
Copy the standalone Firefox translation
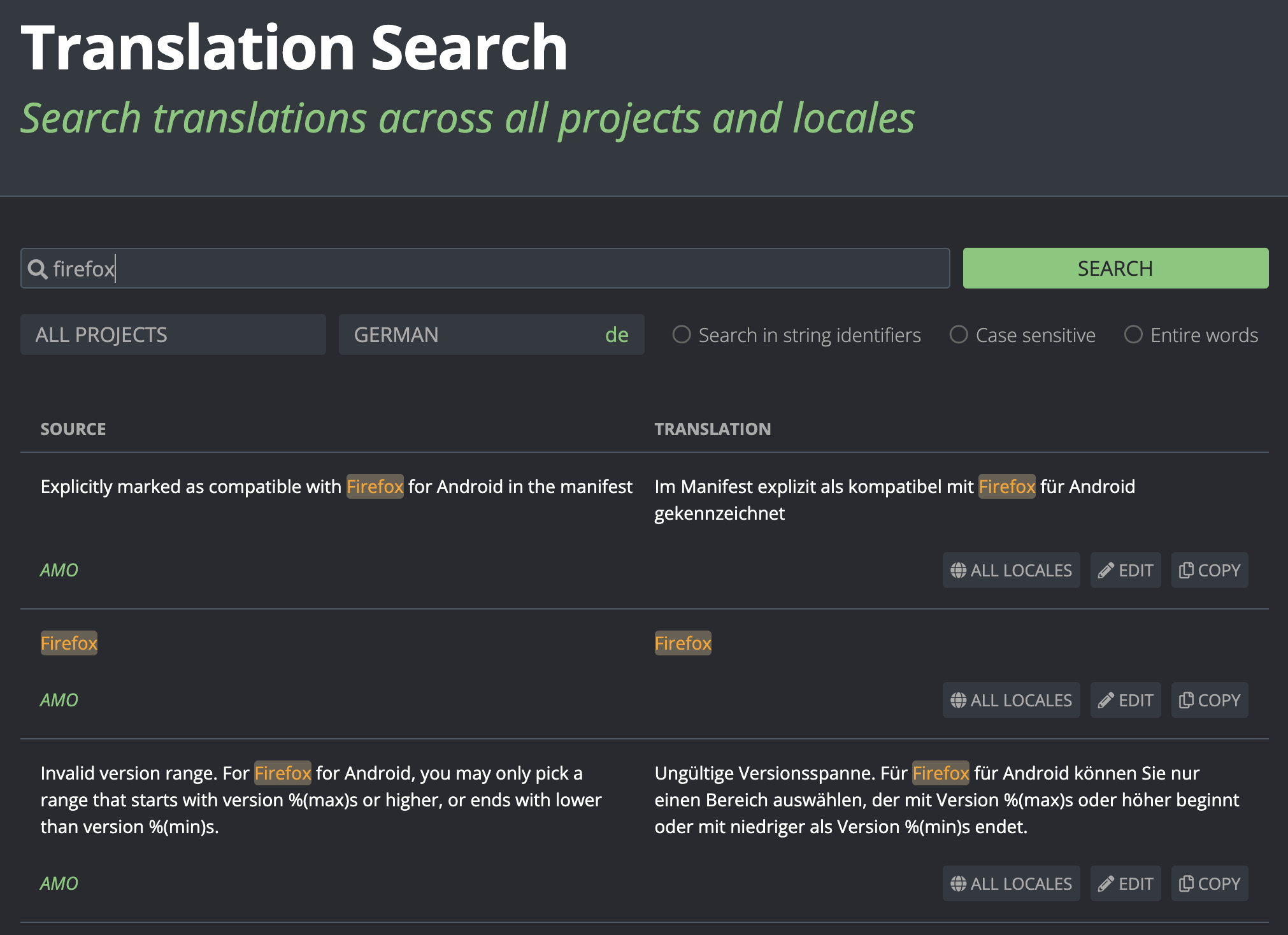coord(1209,701)
